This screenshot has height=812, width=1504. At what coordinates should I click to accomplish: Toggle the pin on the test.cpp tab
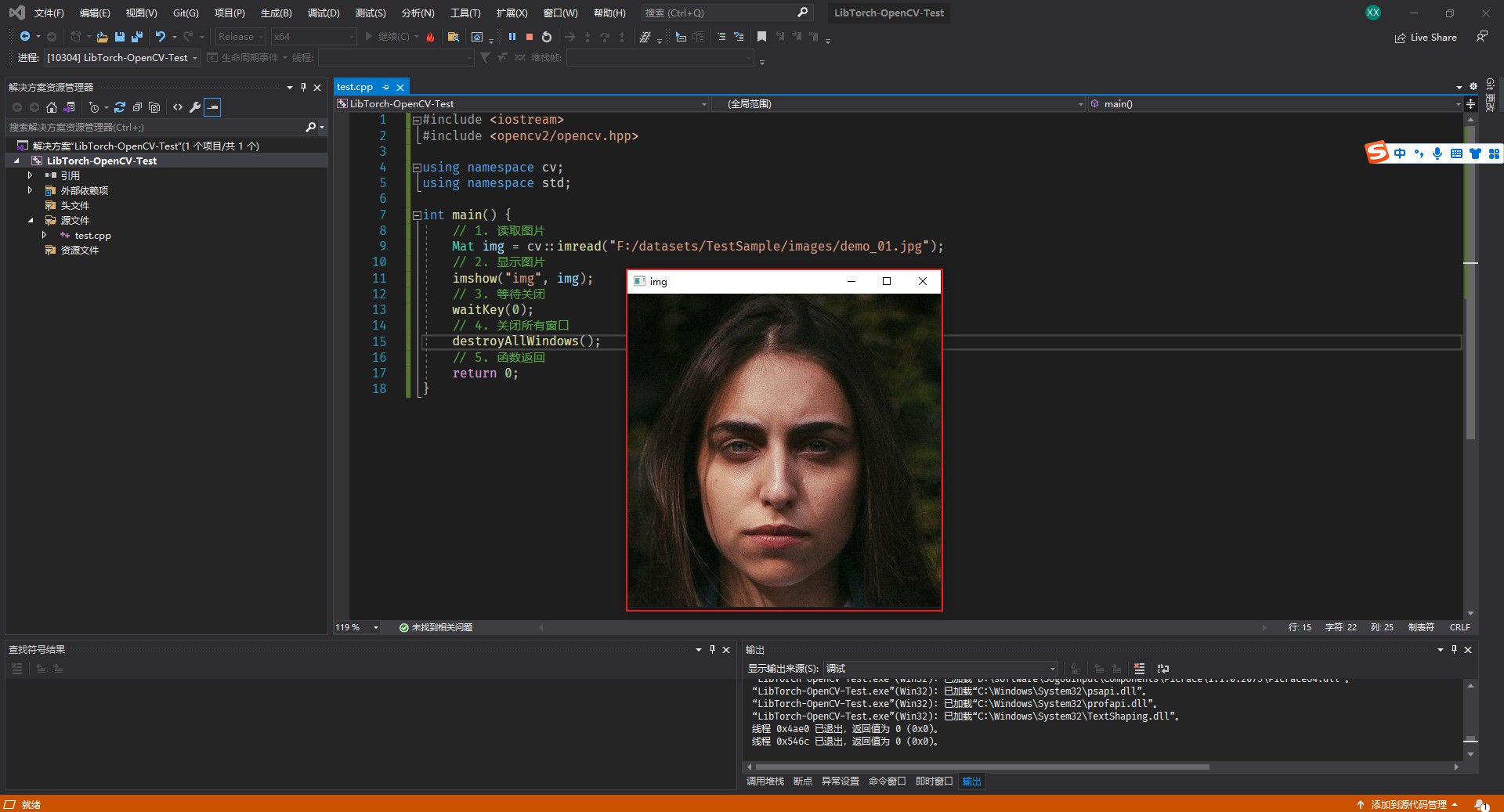click(385, 87)
